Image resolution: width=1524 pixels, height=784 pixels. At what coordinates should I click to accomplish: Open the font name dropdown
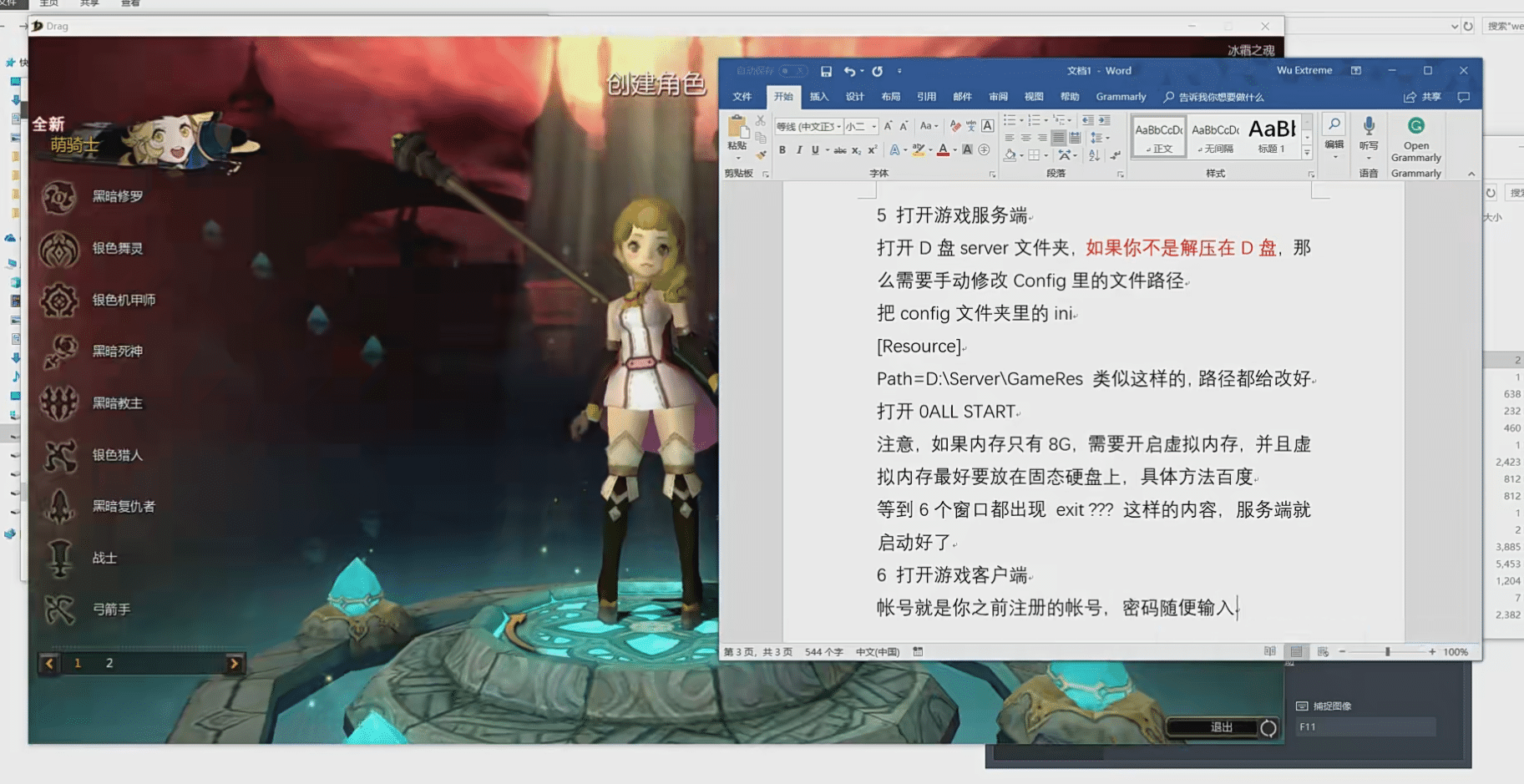tap(838, 127)
